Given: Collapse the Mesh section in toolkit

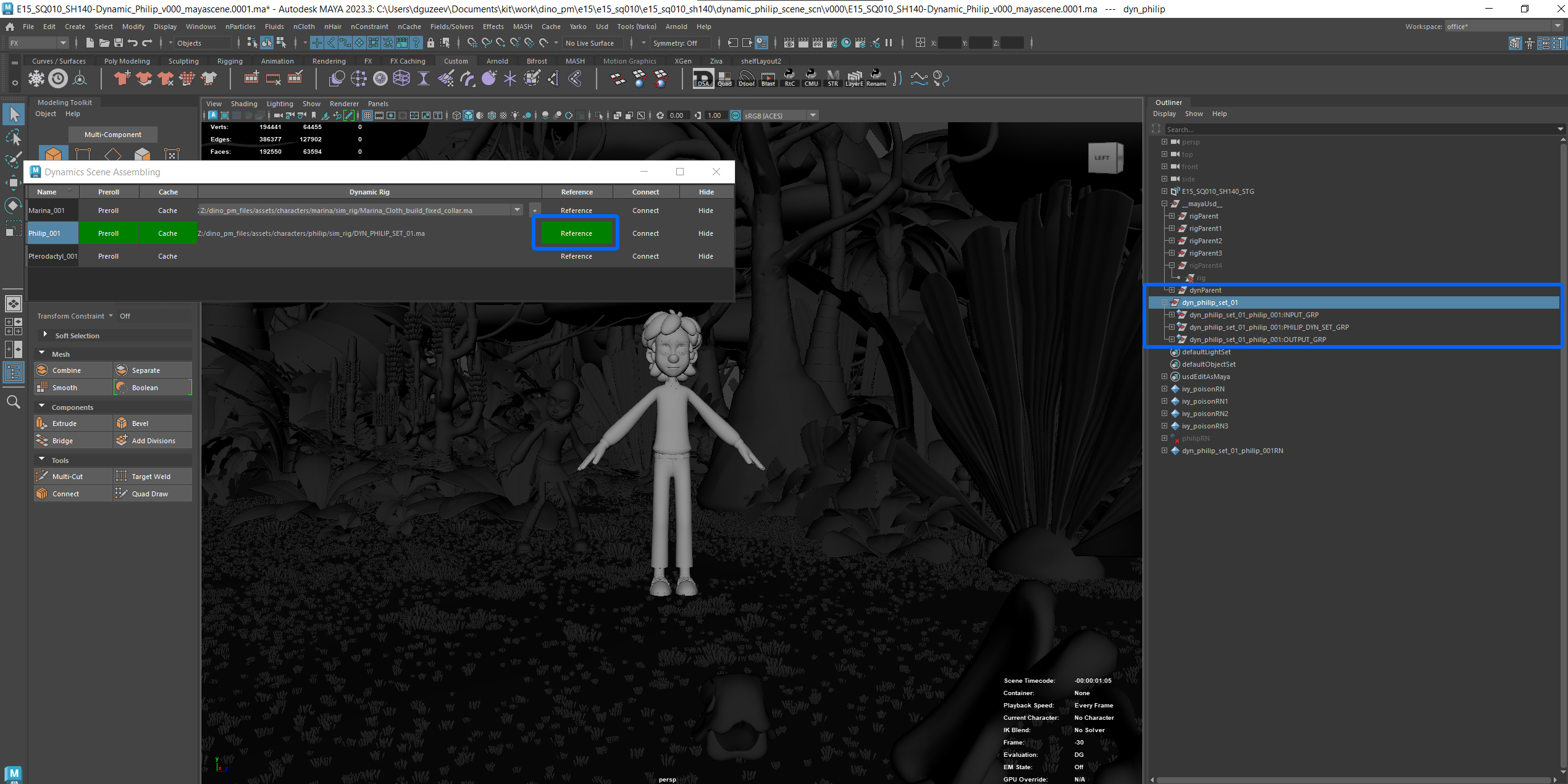Looking at the screenshot, I should 42,353.
